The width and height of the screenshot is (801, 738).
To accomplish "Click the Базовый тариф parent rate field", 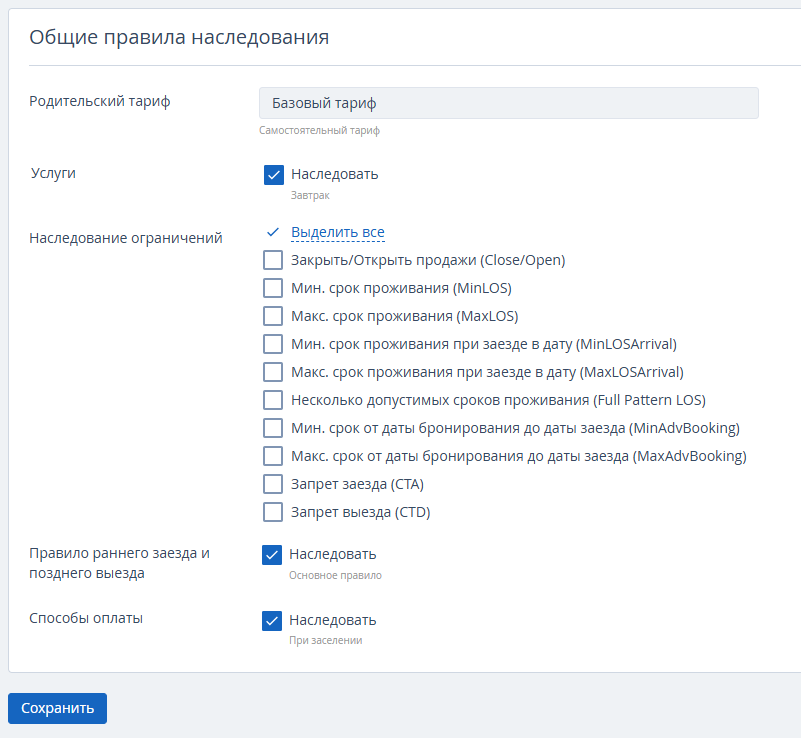I will point(508,103).
